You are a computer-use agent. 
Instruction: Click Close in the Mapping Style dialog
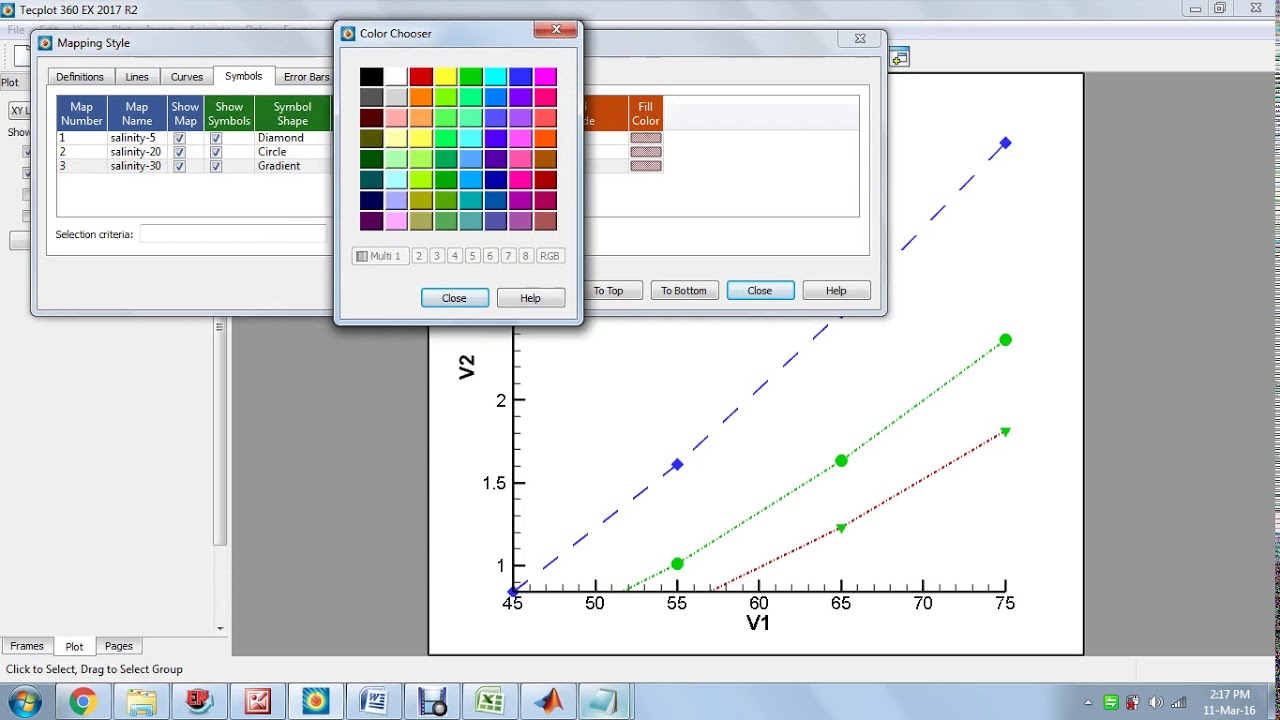click(x=760, y=291)
